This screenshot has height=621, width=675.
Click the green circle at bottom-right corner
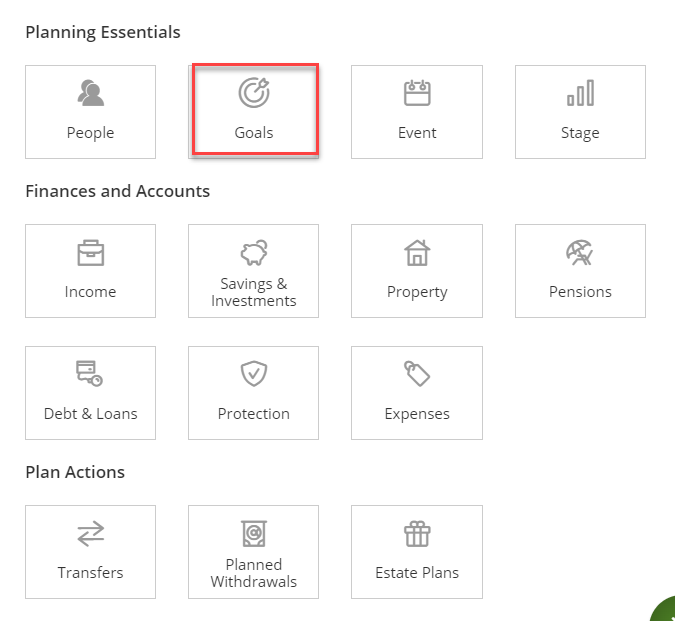pyautogui.click(x=665, y=610)
